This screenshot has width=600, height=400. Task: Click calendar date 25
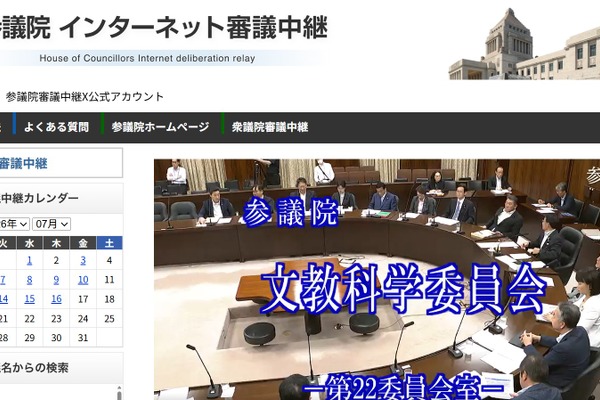pyautogui.click(x=109, y=318)
